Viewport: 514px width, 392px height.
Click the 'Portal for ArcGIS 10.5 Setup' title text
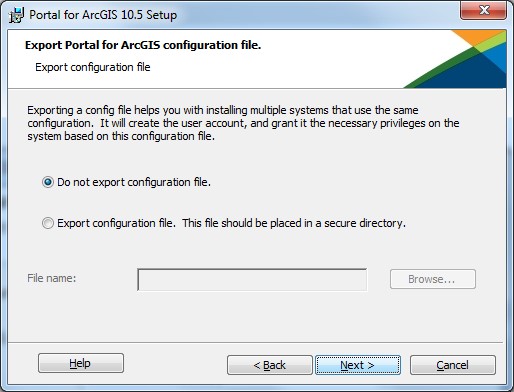[103, 15]
